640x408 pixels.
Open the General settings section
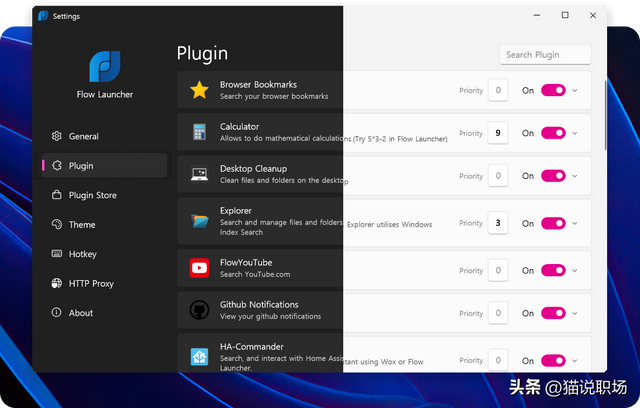[x=83, y=136]
